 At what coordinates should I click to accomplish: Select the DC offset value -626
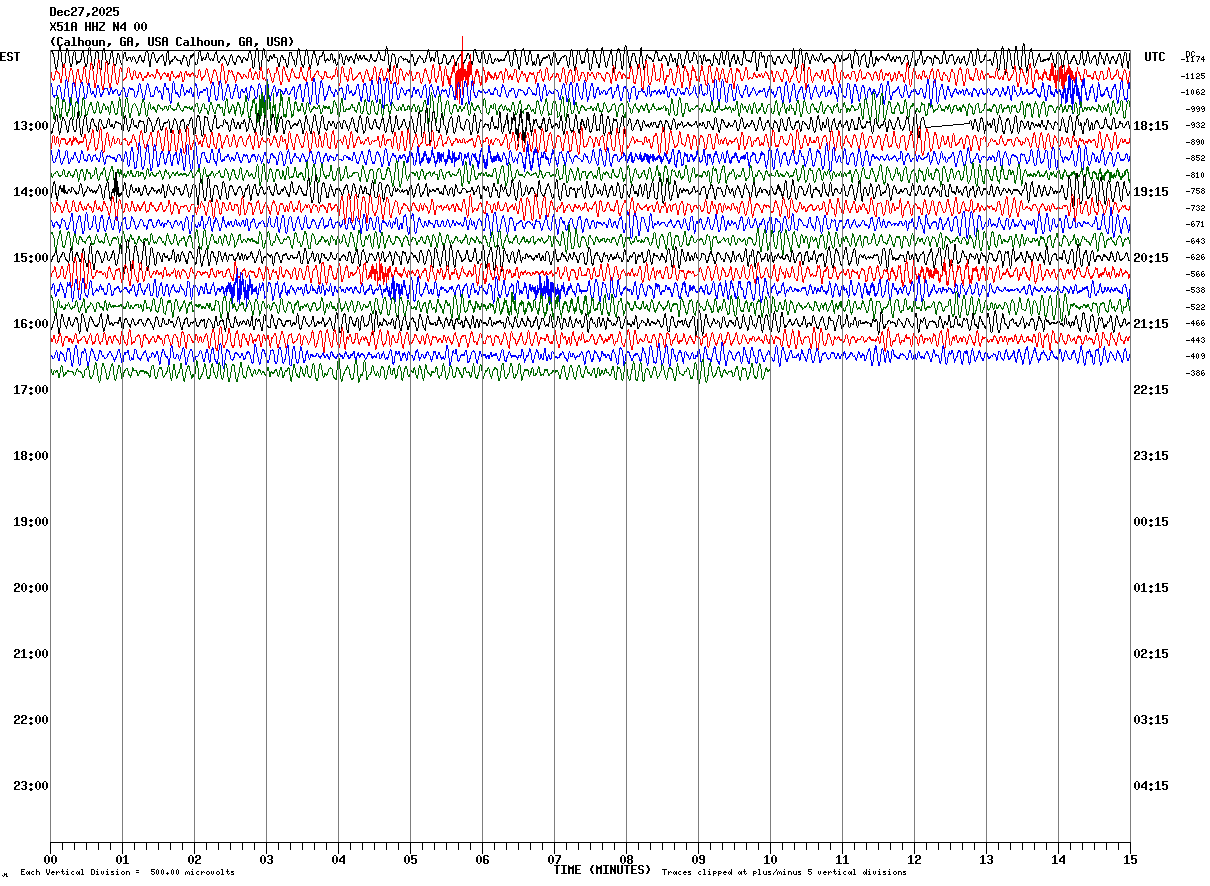coord(1195,257)
